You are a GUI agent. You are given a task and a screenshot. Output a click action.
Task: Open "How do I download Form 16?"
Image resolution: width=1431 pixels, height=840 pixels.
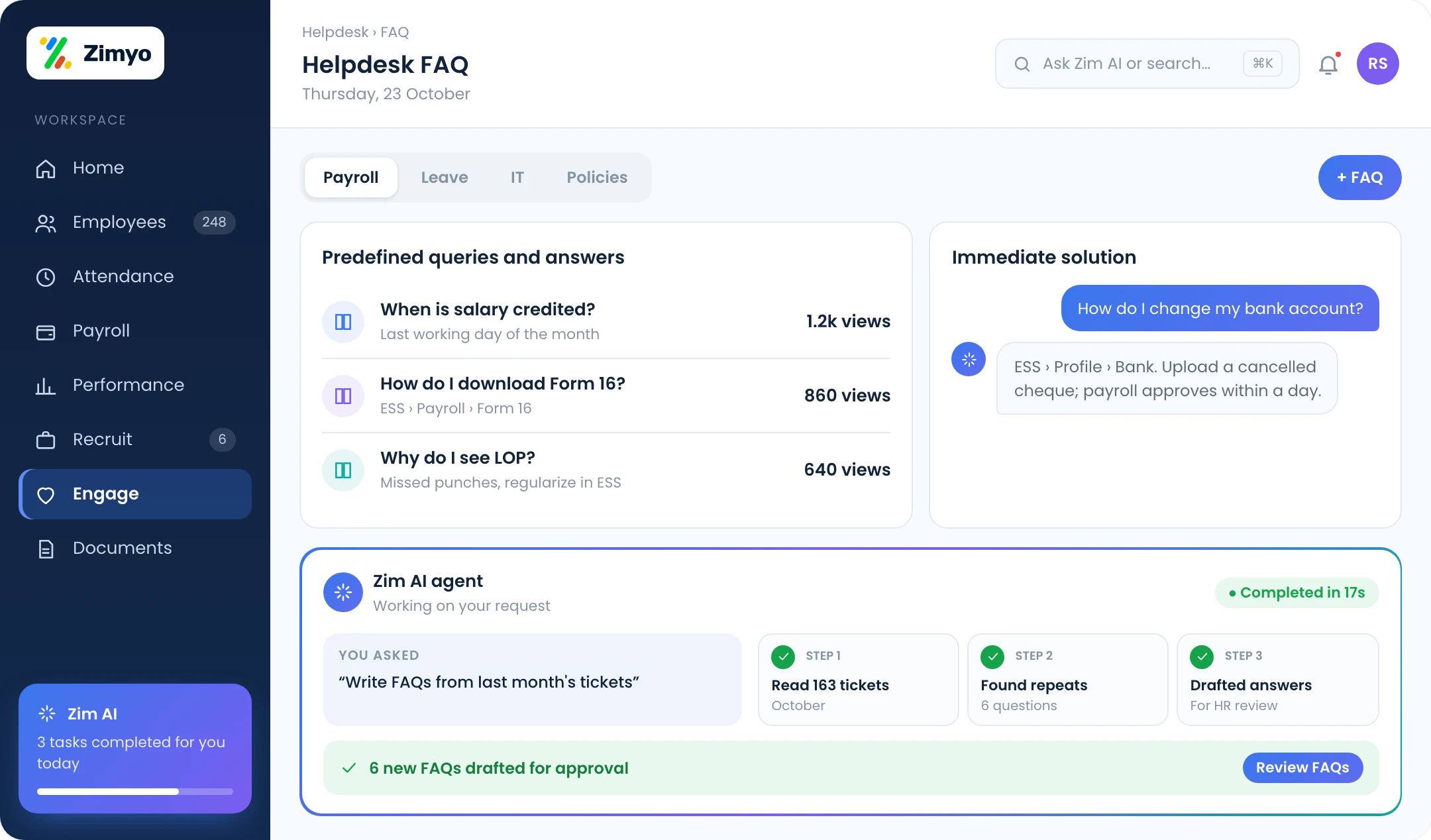[503, 384]
